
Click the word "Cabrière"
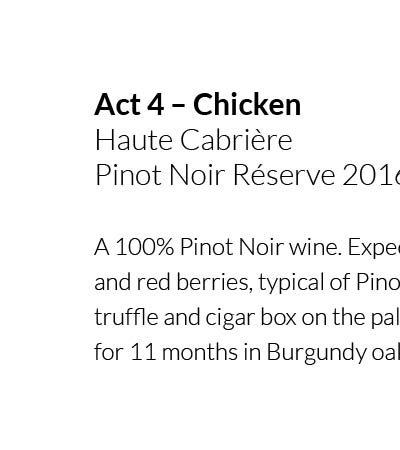[x=236, y=140]
